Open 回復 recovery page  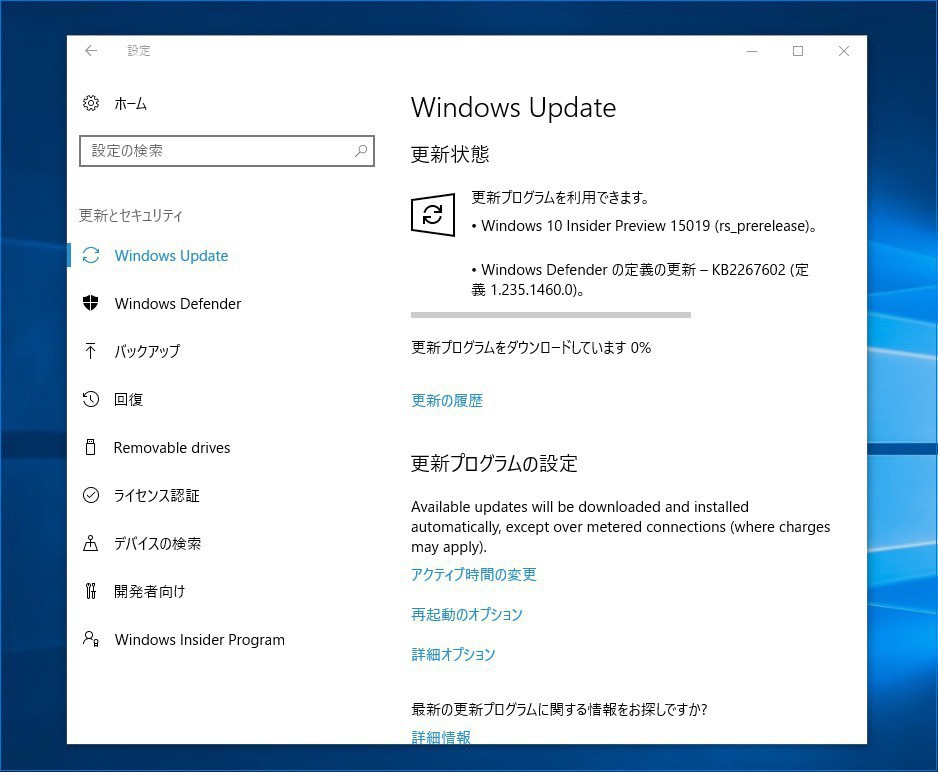(128, 399)
